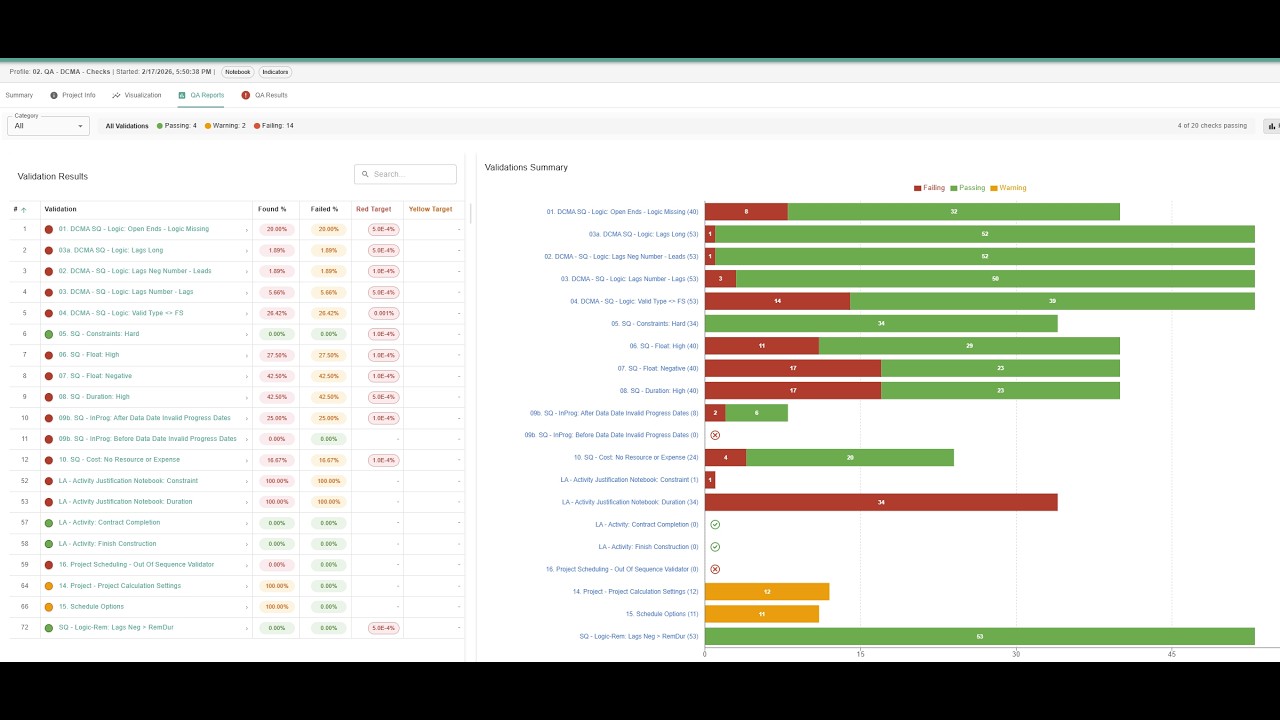Click the red status dot for 08. SQ - Duration: High
The width and height of the screenshot is (1280, 720).
[49, 397]
